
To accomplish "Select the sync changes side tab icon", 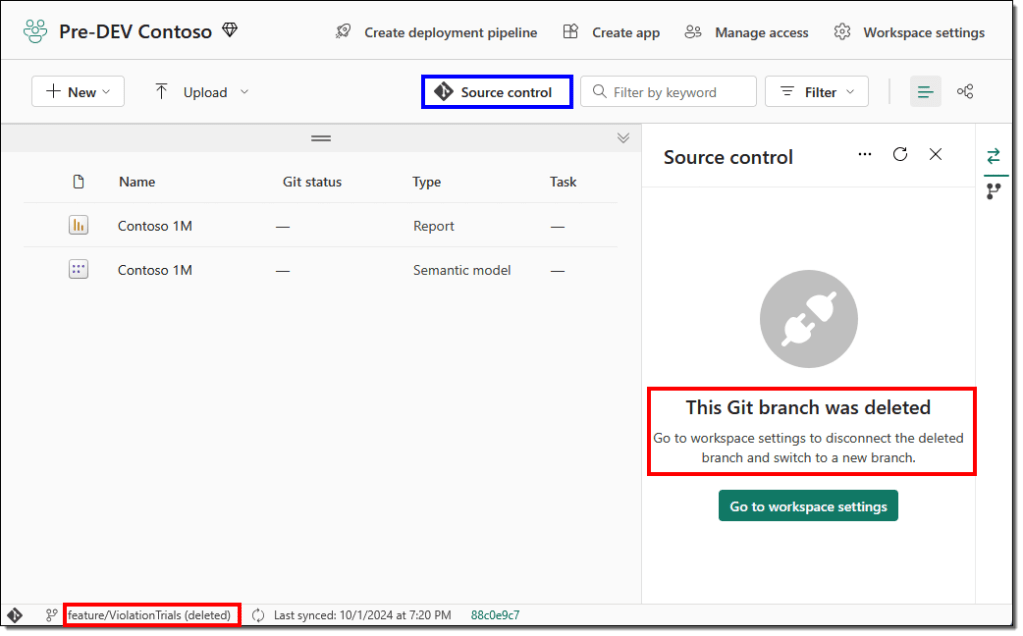I will [993, 156].
